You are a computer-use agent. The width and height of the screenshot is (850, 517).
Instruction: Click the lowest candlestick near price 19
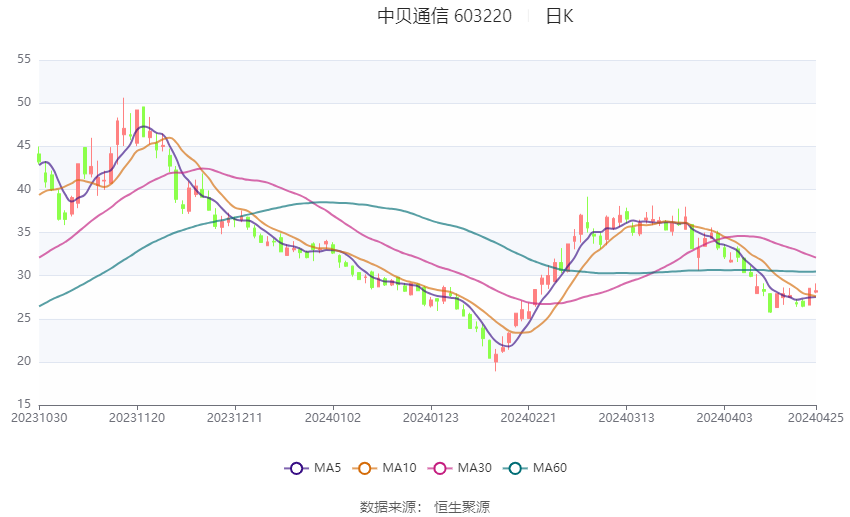point(495,360)
